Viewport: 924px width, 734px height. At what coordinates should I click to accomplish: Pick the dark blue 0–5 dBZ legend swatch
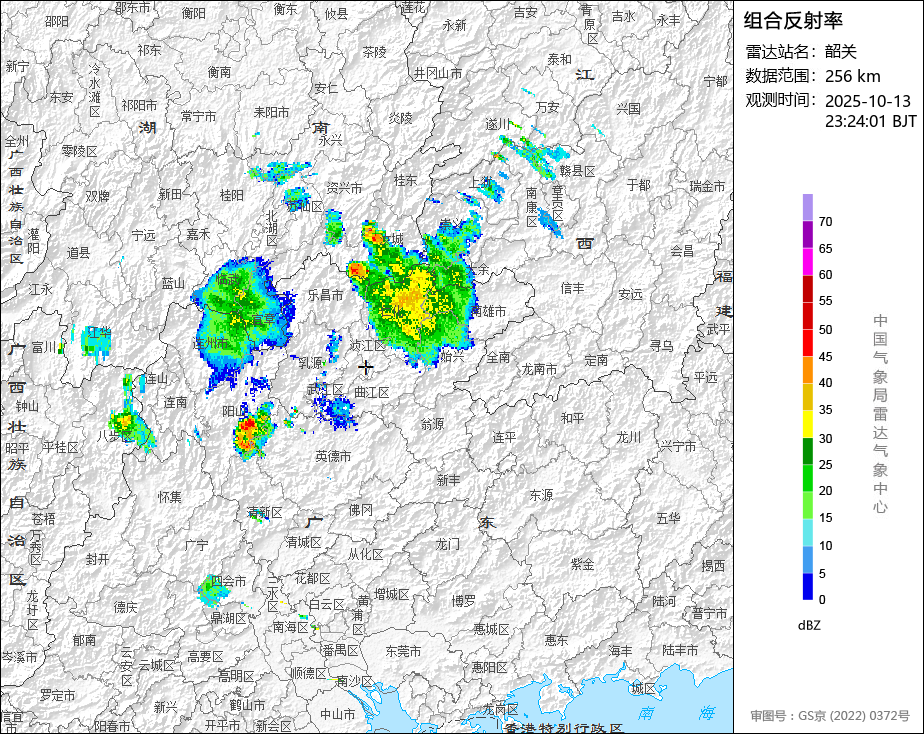807,587
